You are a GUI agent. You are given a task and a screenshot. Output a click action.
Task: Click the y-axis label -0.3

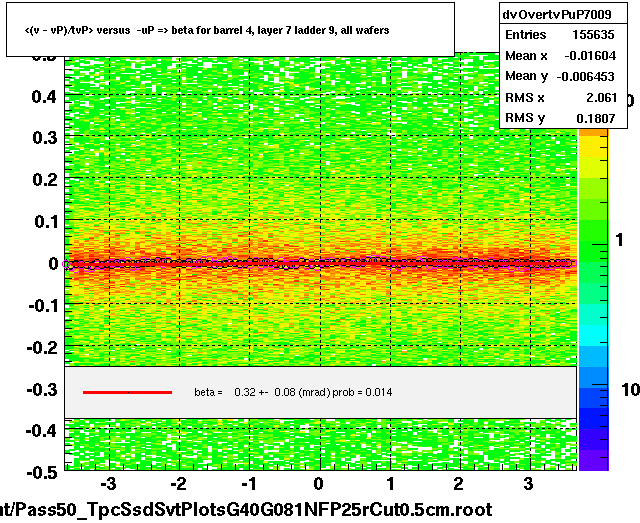42,390
